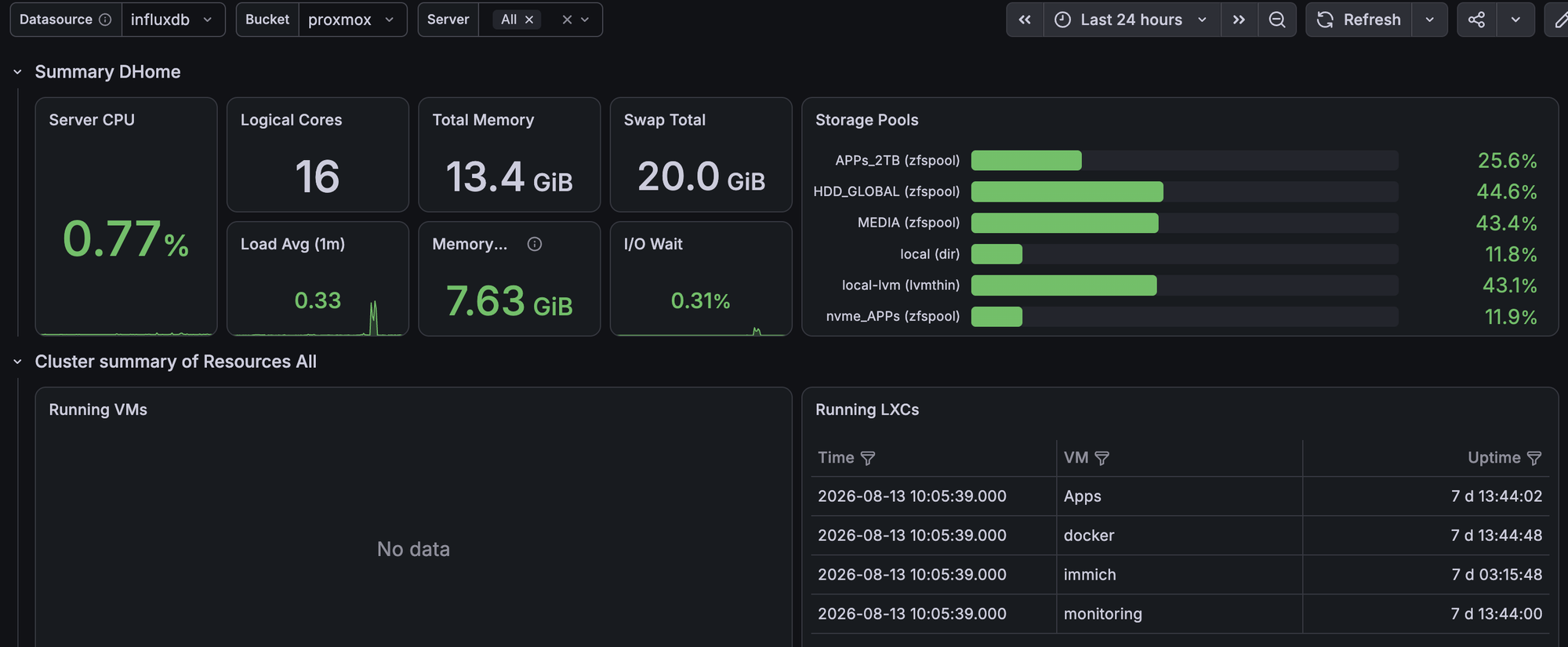Click the HDD_GLOBAL (zfspool) usage bar
The height and width of the screenshot is (647, 1568).
click(x=1184, y=192)
